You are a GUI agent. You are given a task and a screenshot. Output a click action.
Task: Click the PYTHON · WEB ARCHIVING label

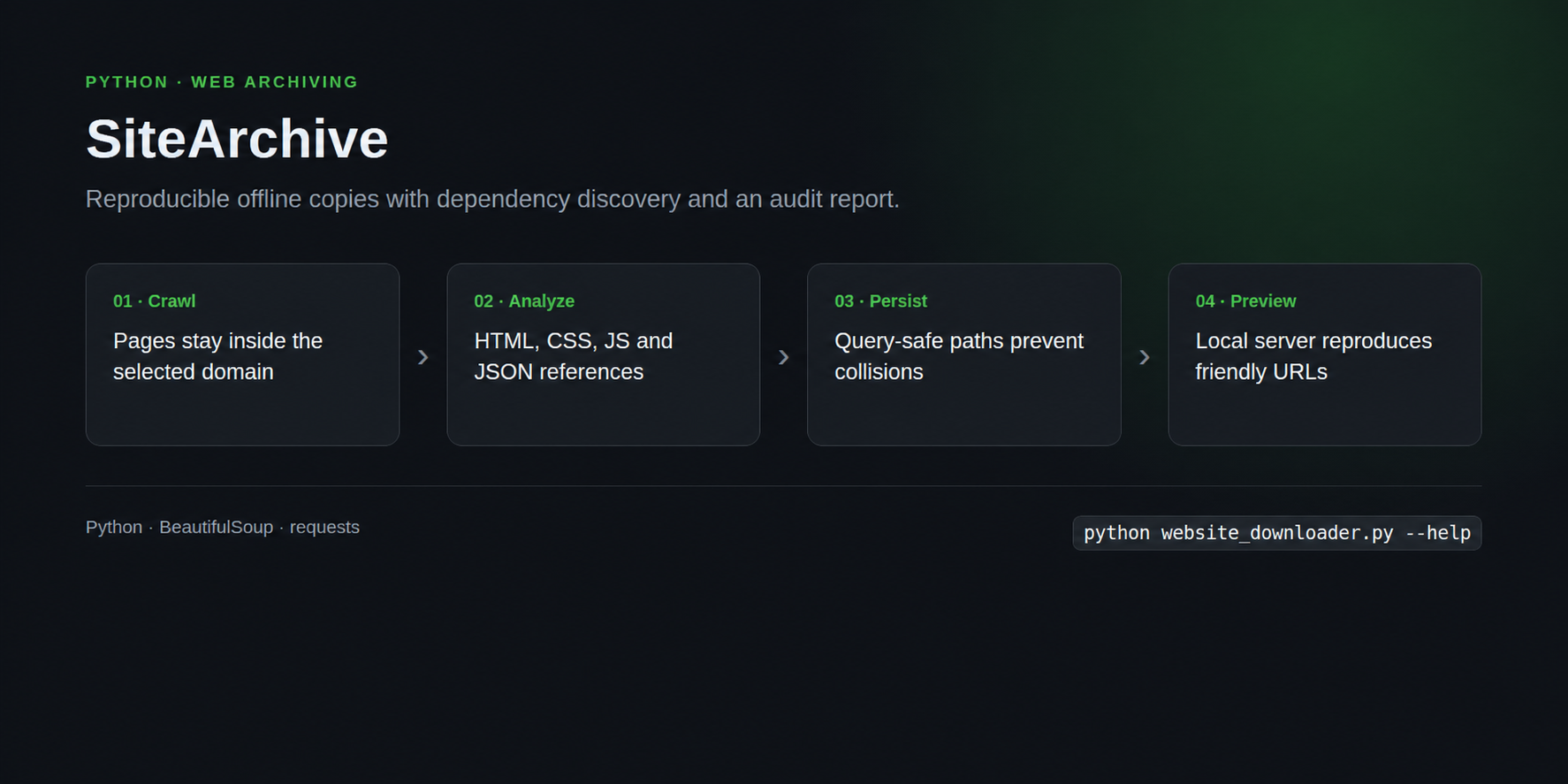222,82
